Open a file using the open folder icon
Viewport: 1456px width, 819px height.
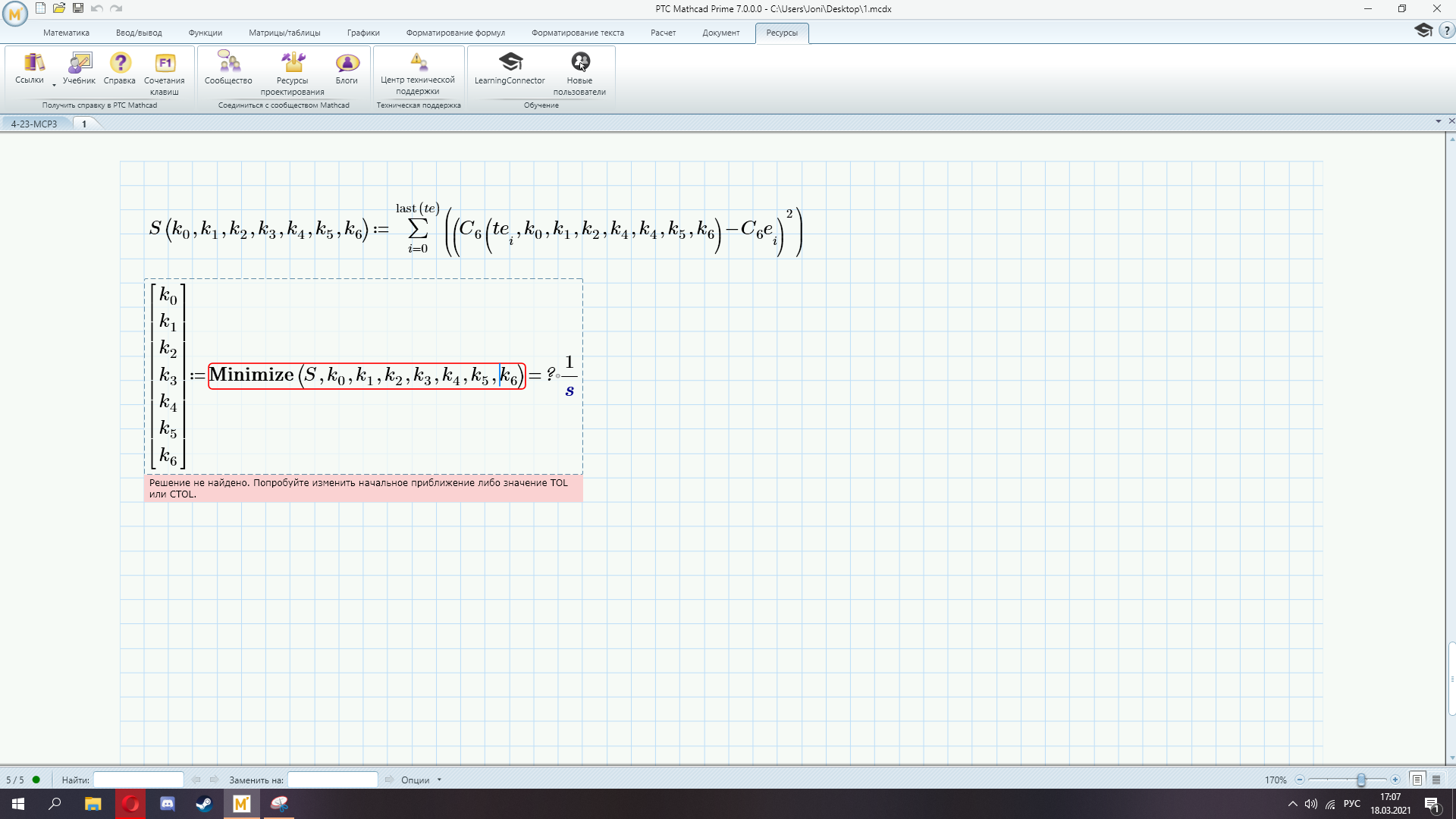[x=58, y=8]
